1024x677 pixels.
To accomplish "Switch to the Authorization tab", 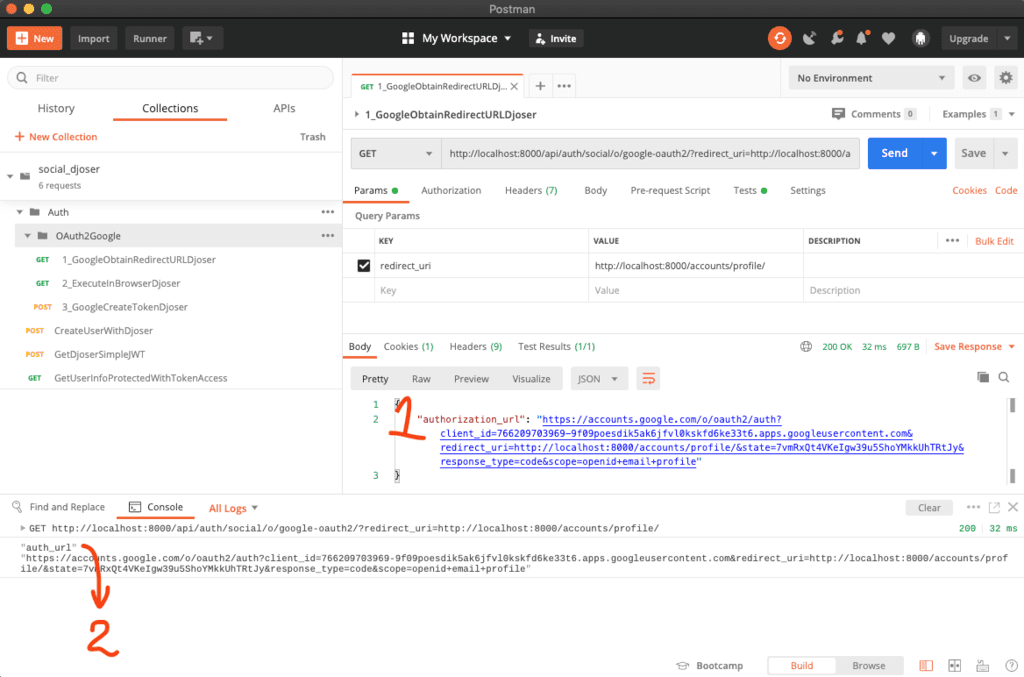I will click(x=450, y=190).
